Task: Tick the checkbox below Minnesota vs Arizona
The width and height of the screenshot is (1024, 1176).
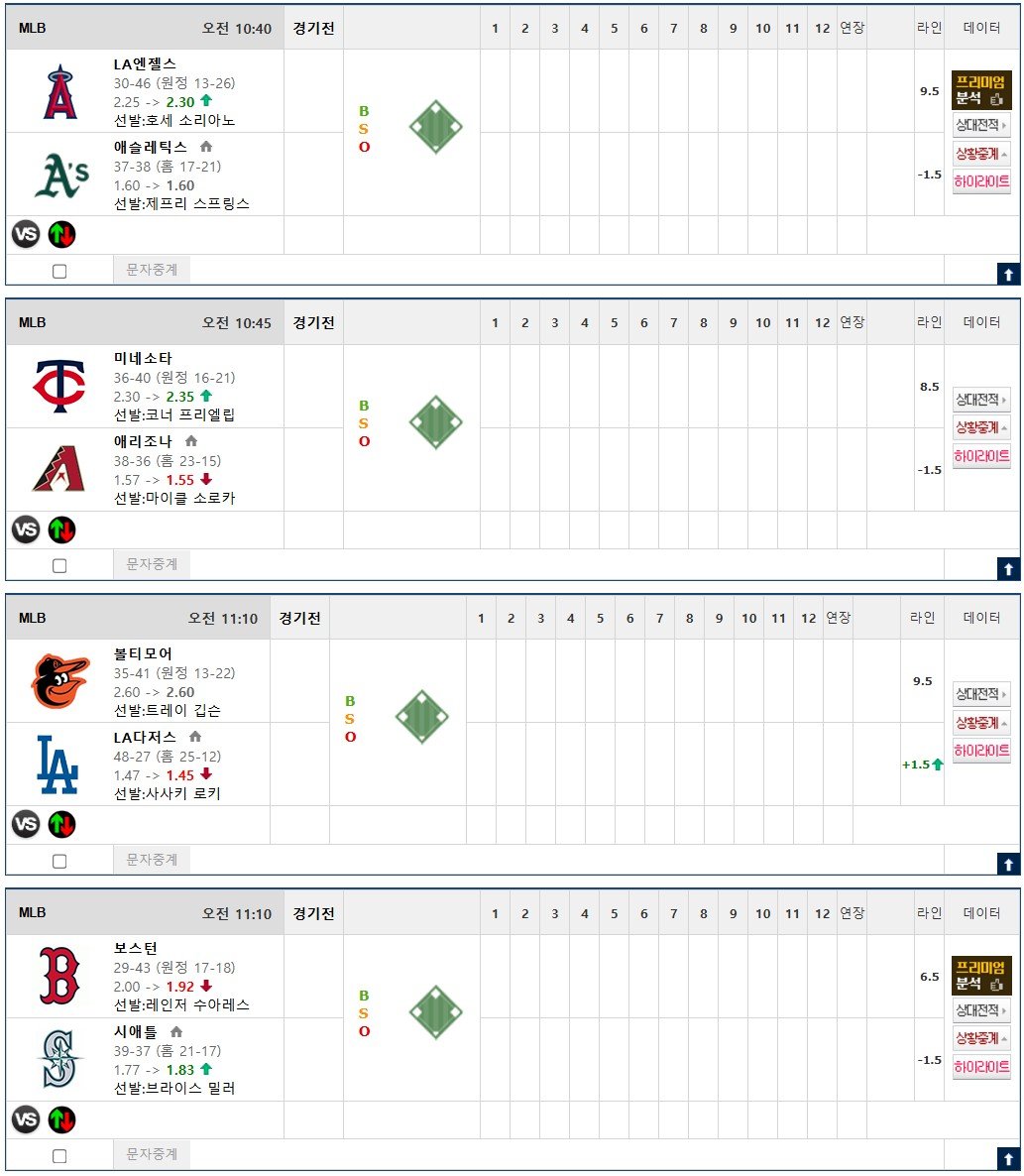Action: (59, 565)
